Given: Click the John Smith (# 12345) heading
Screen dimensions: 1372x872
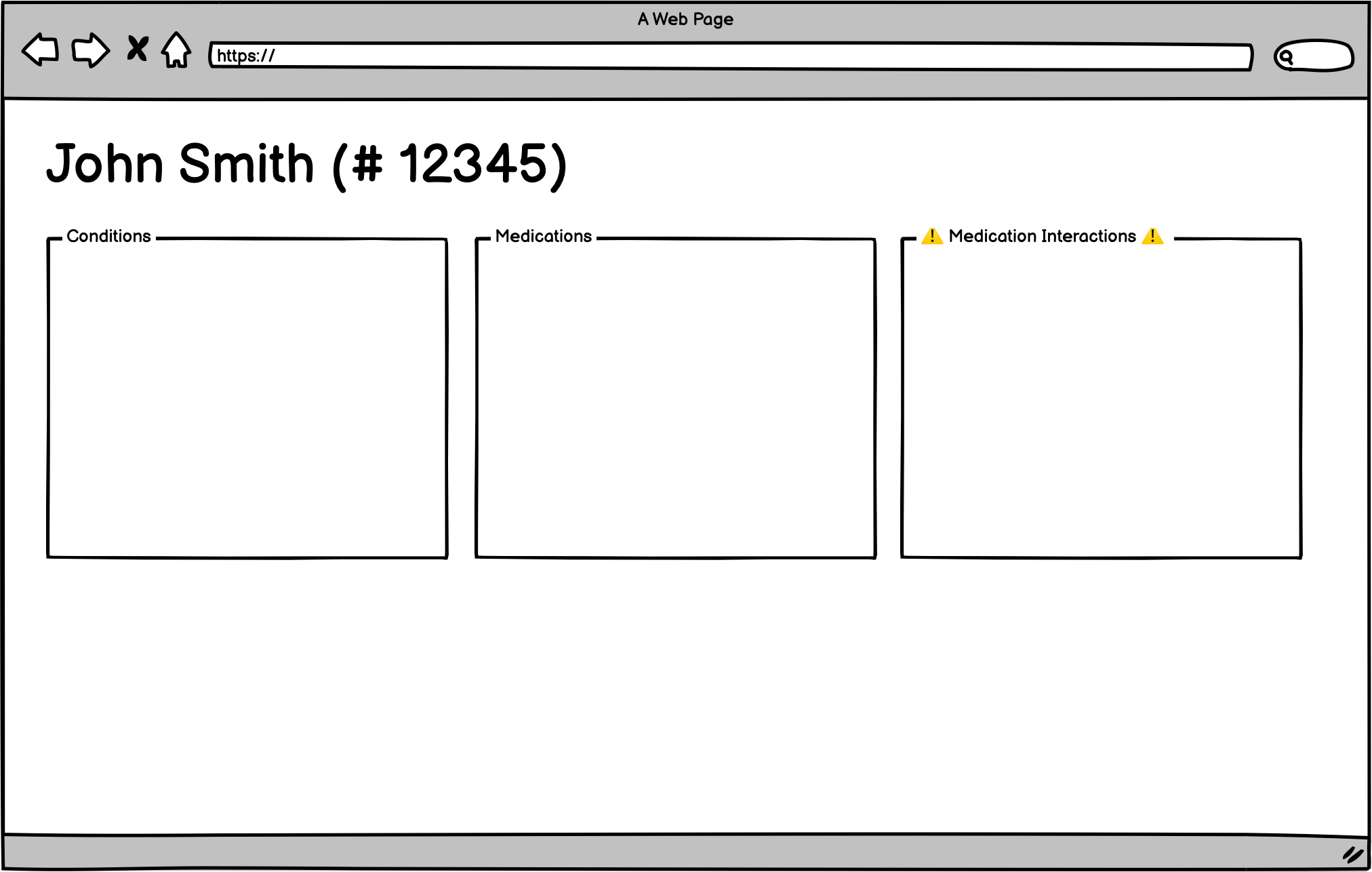Looking at the screenshot, I should tap(306, 164).
